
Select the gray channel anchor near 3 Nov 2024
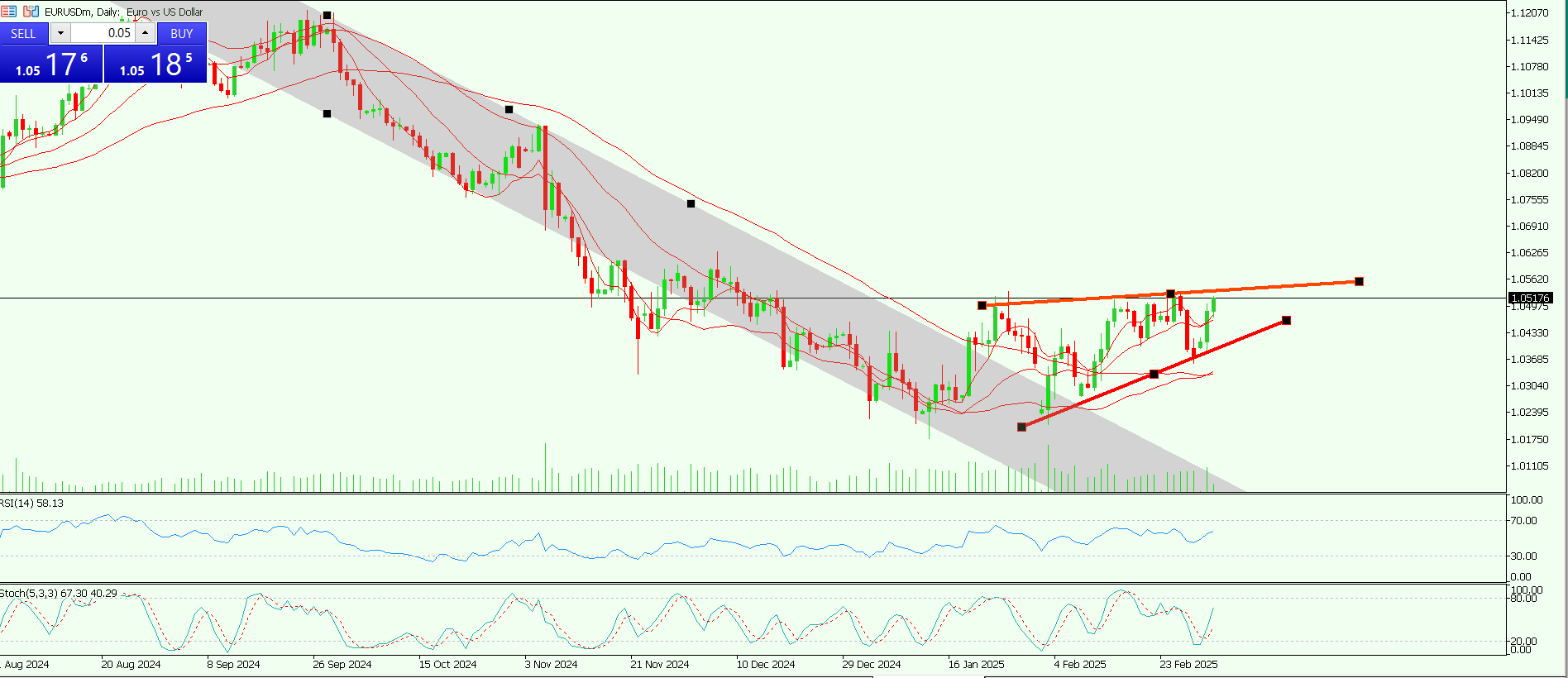coord(509,109)
